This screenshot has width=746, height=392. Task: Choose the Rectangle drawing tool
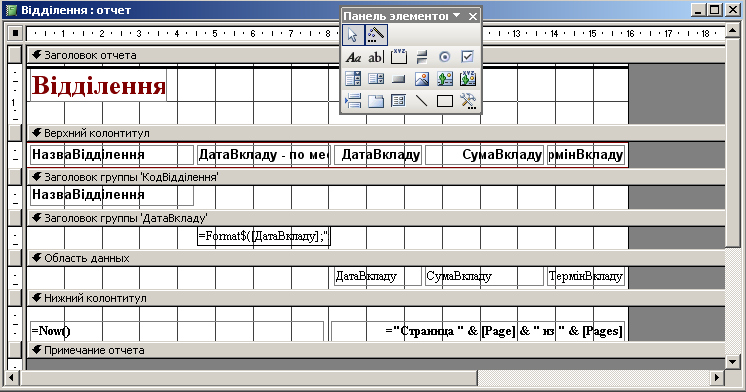click(444, 101)
